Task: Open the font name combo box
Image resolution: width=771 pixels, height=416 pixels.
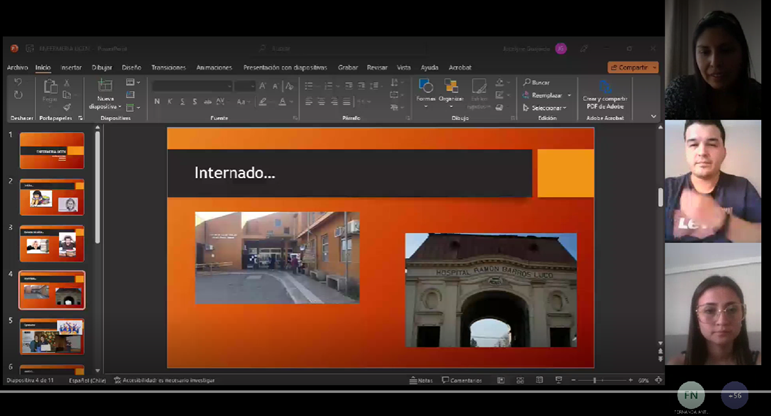Action: (192, 86)
